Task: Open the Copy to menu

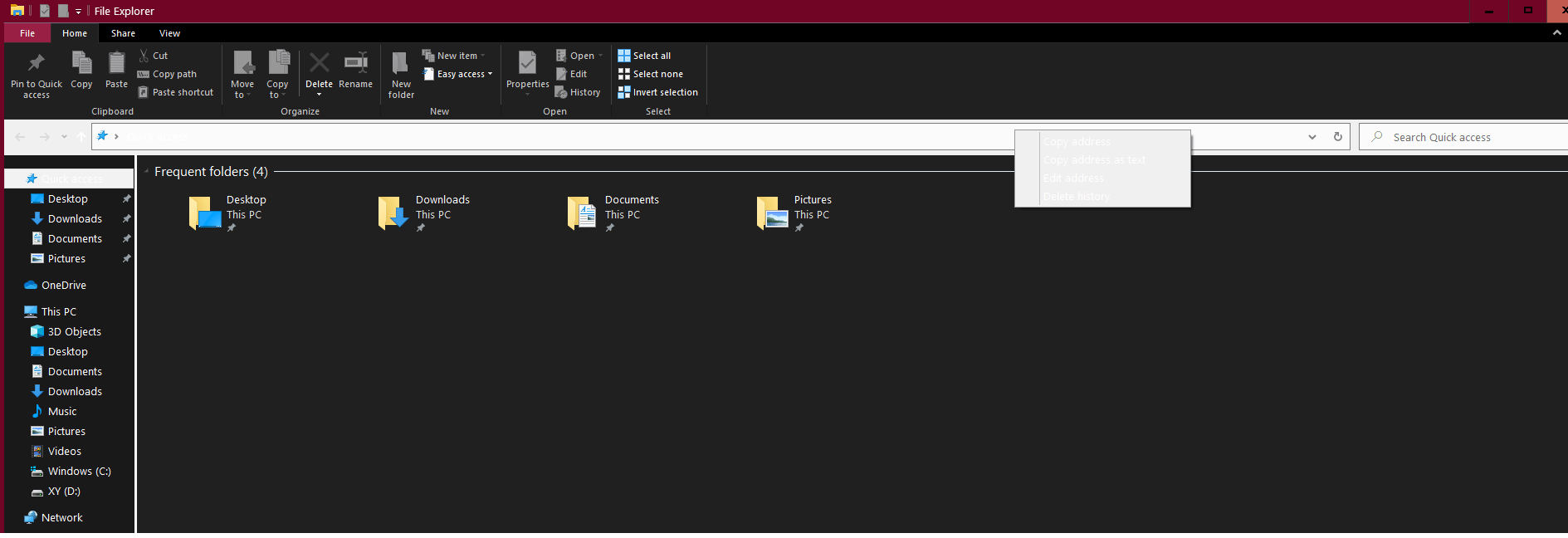Action: coord(277,75)
